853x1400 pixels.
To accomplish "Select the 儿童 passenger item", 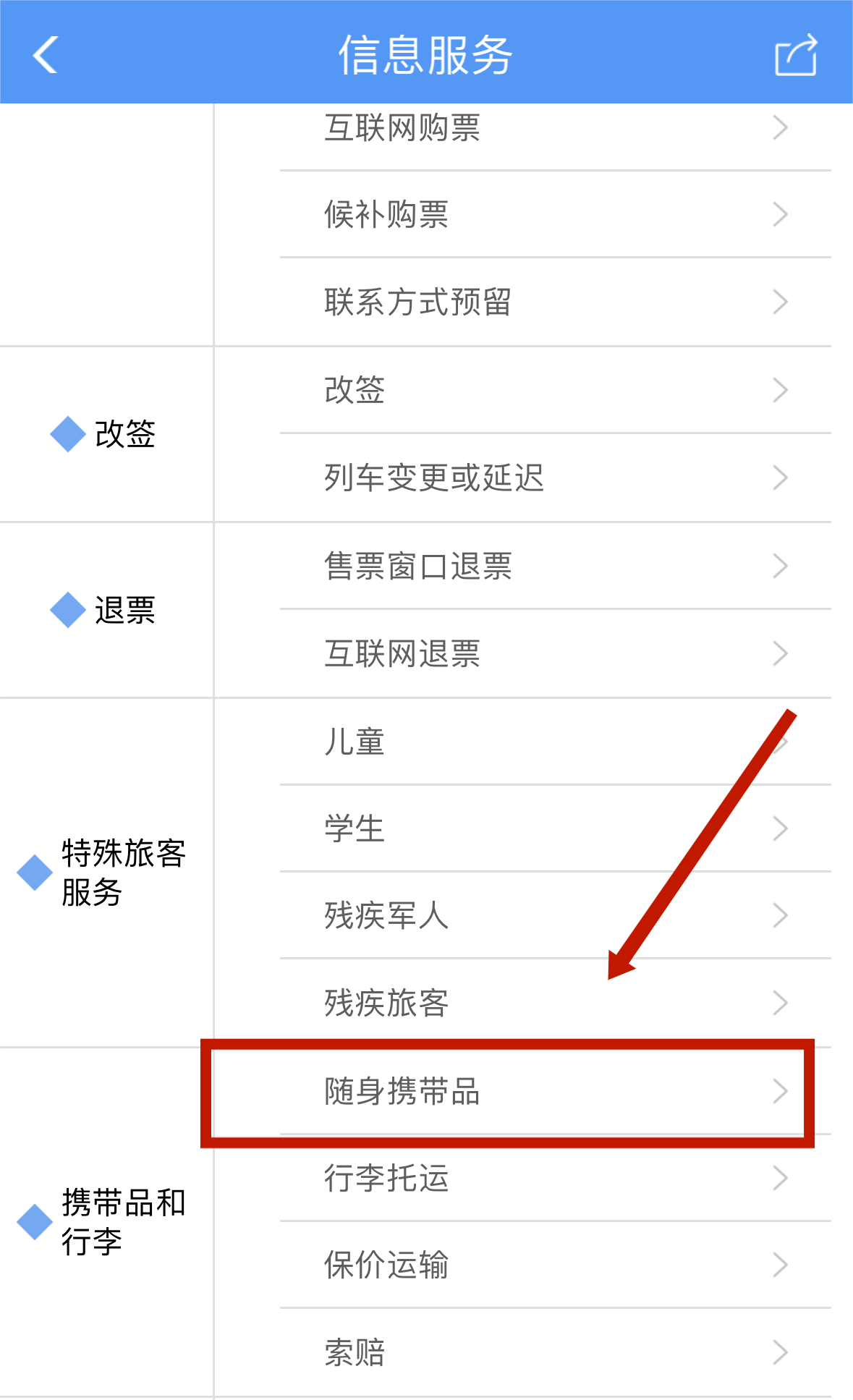I will click(x=555, y=742).
